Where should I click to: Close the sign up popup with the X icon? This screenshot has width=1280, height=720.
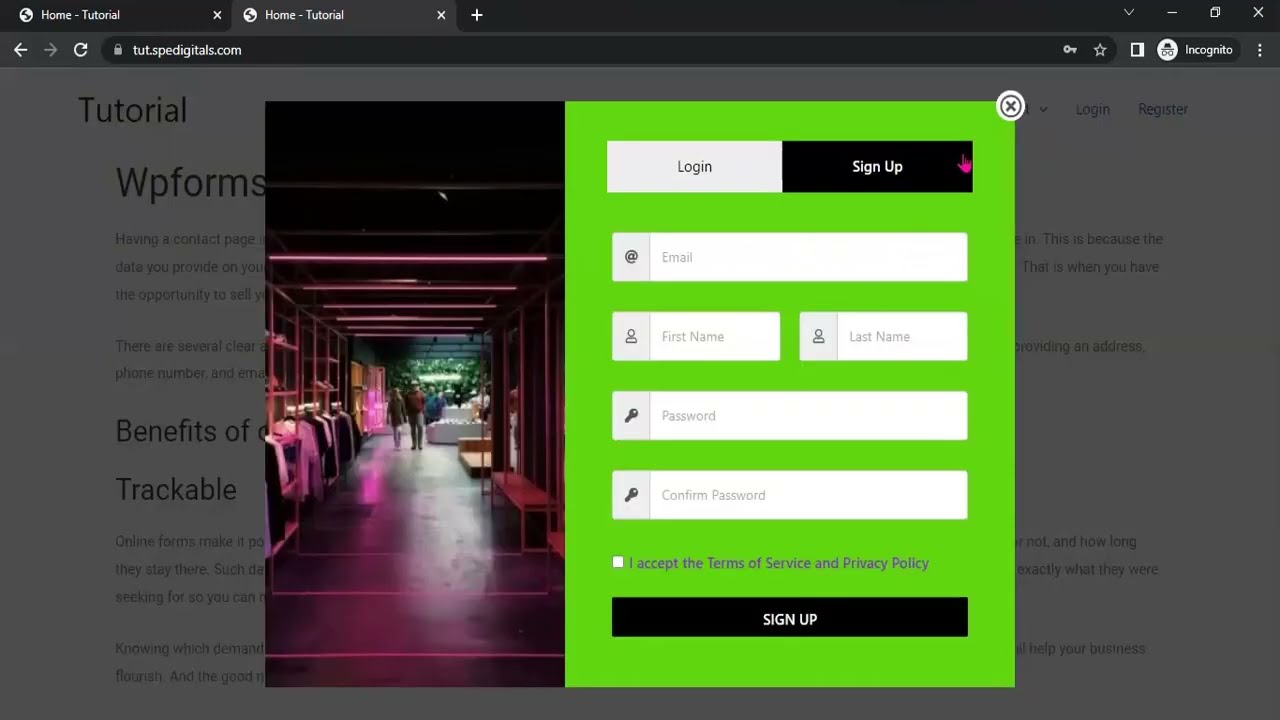(1011, 106)
